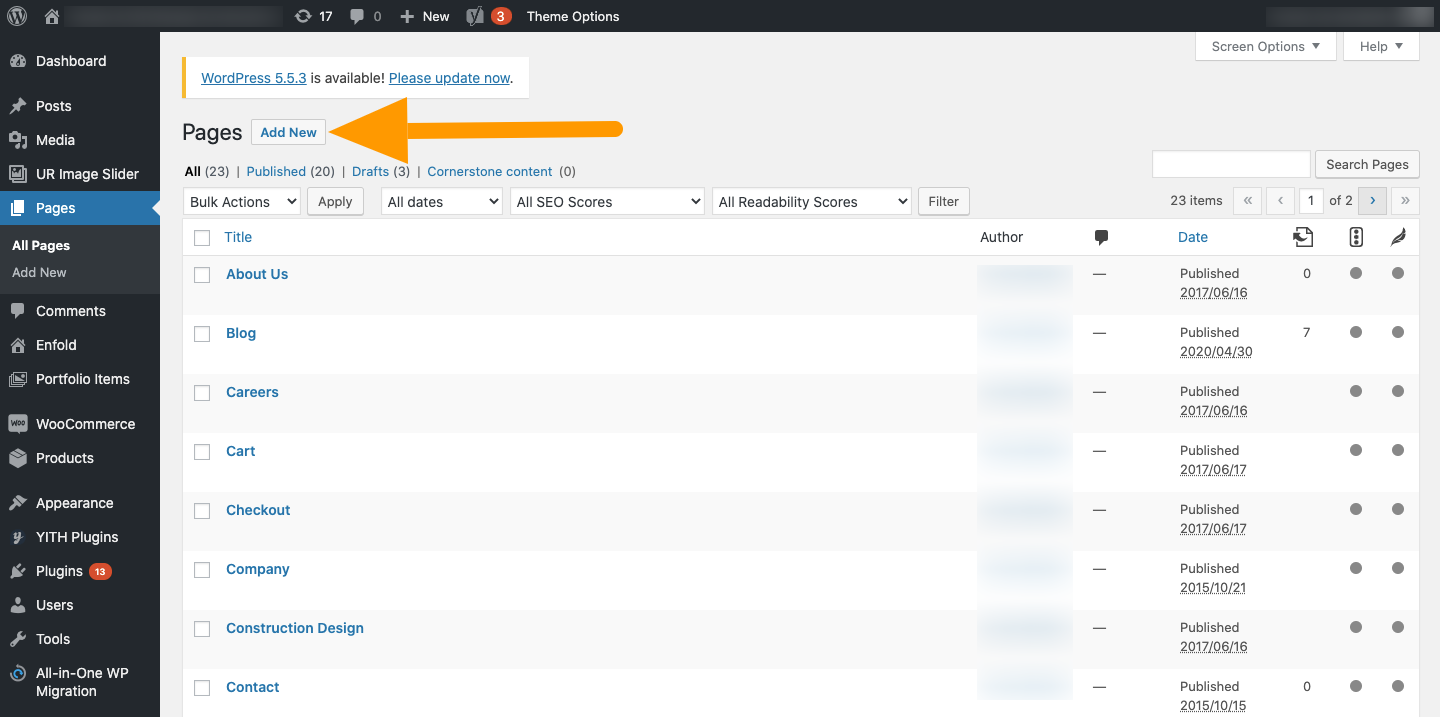
Task: Check the Construction Design page checkbox
Action: click(202, 629)
